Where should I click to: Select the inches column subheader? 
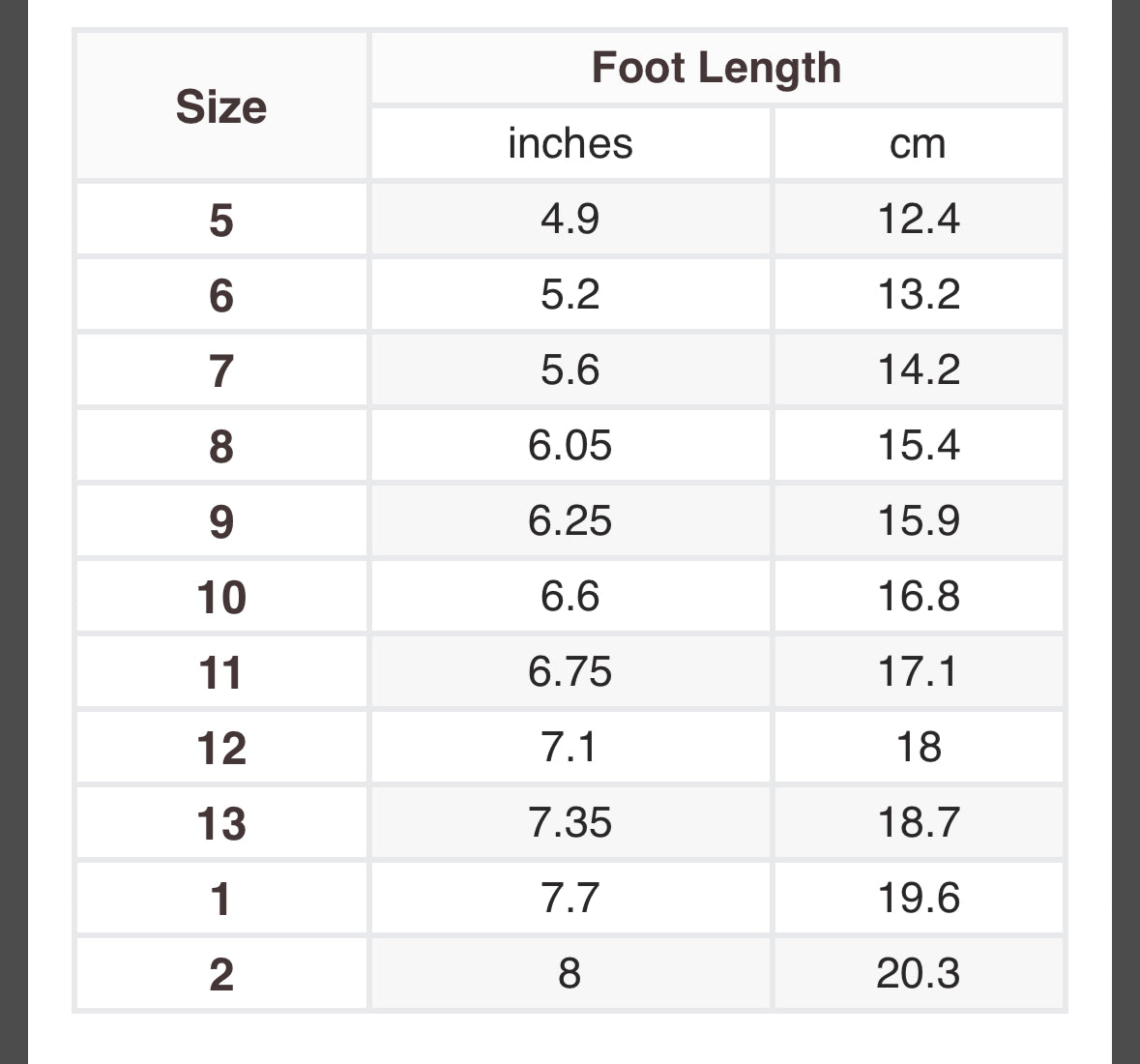[x=570, y=143]
